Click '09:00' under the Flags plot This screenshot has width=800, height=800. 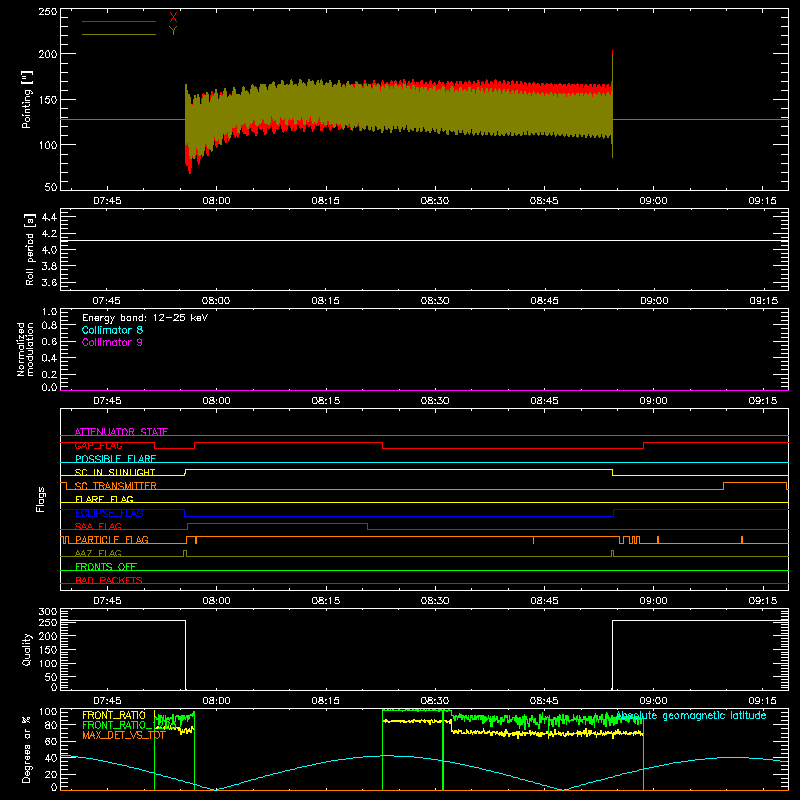point(654,601)
